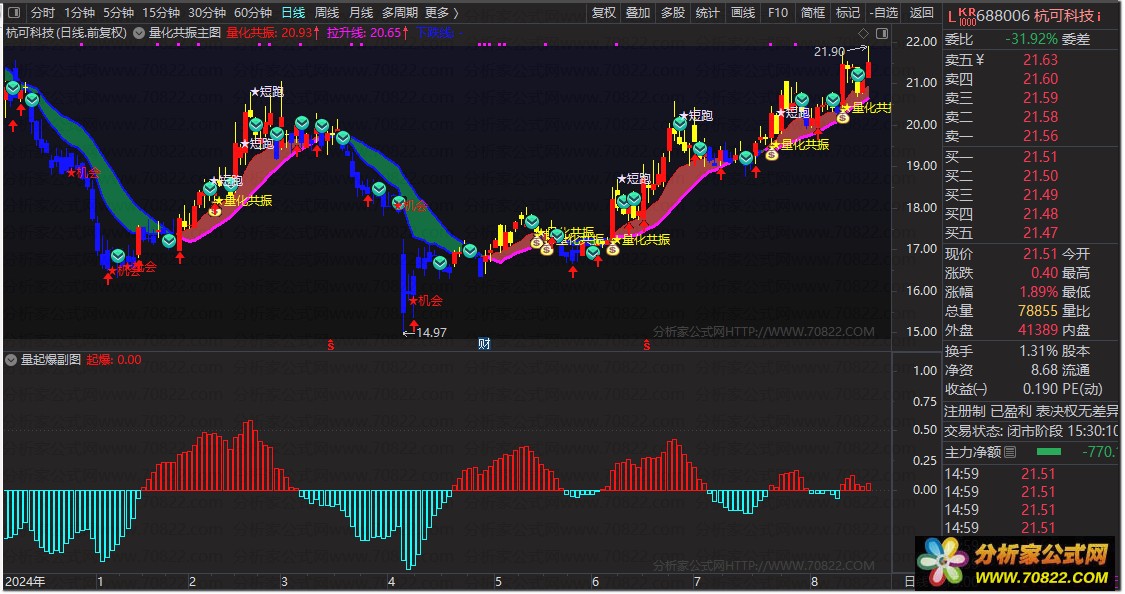Click the 标记 mark button
The width and height of the screenshot is (1125, 594).
(847, 12)
